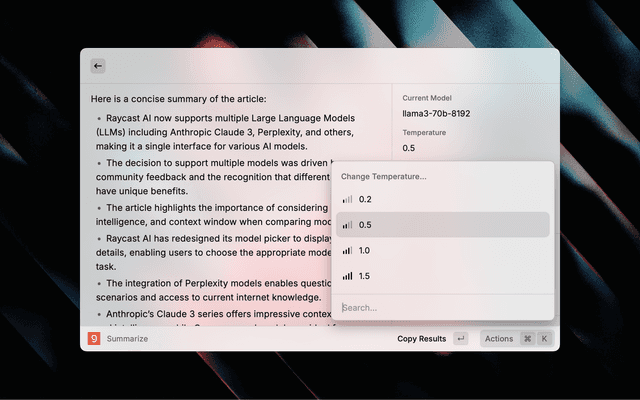Click the signal bars icon beside 0.2
The image size is (640, 400).
coord(347,200)
